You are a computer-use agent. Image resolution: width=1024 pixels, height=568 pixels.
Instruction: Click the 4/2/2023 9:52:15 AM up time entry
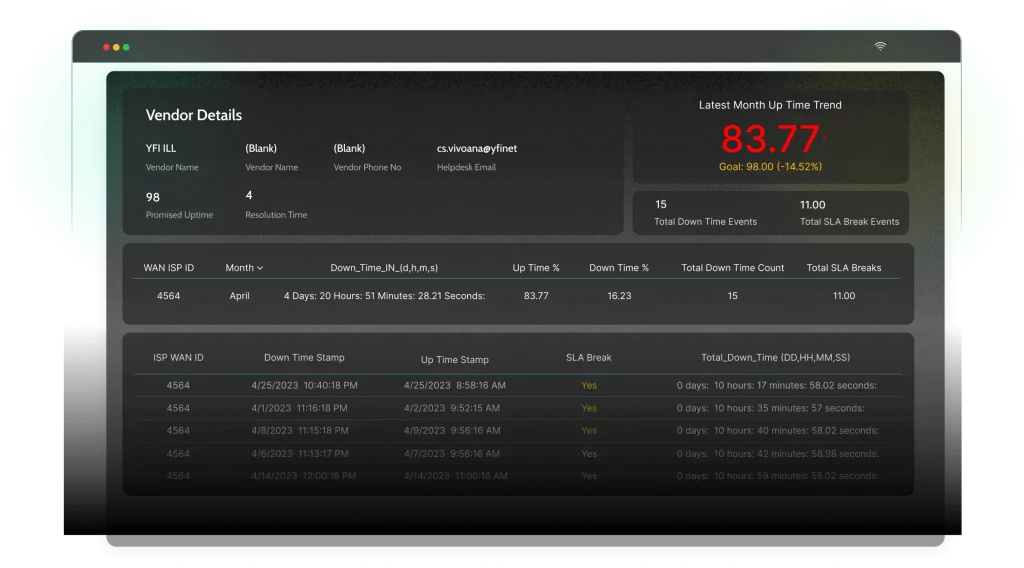[x=455, y=408]
